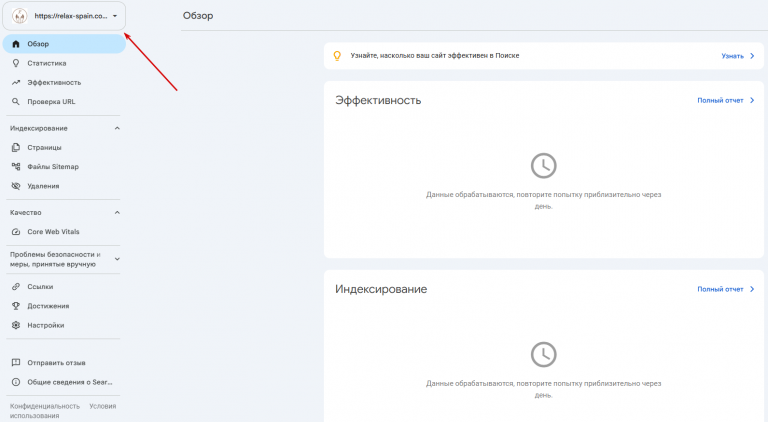
Task: Open the Удаления section
Action: click(x=43, y=186)
